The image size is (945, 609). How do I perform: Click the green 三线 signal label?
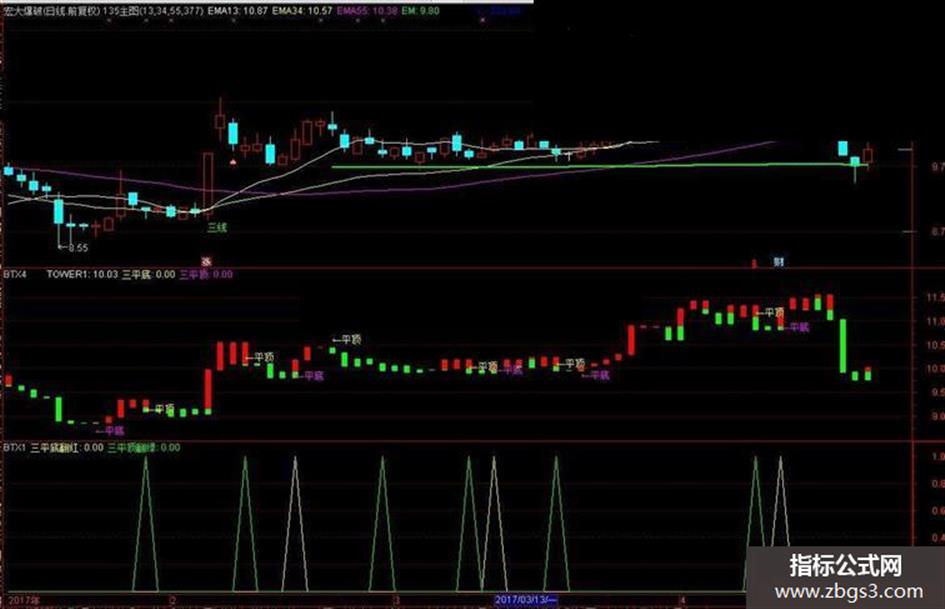pyautogui.click(x=217, y=227)
